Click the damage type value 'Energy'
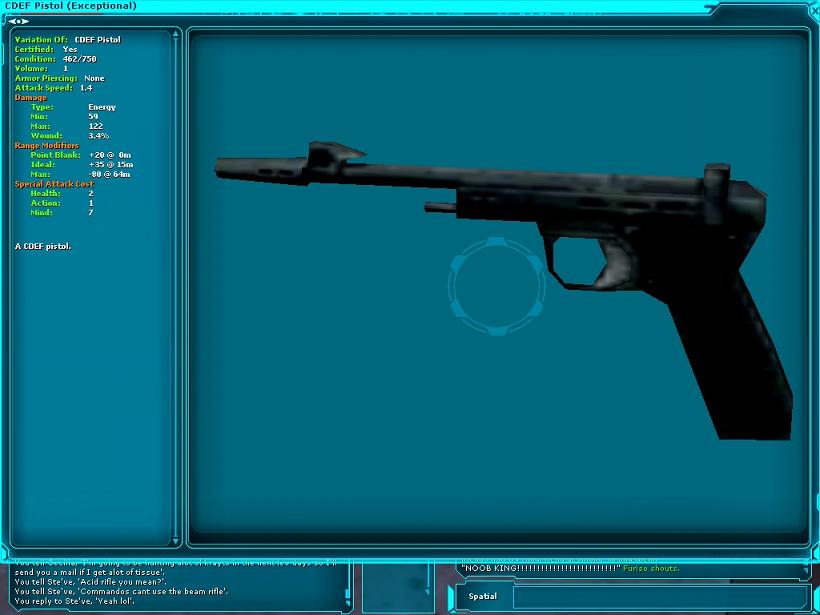 (102, 107)
